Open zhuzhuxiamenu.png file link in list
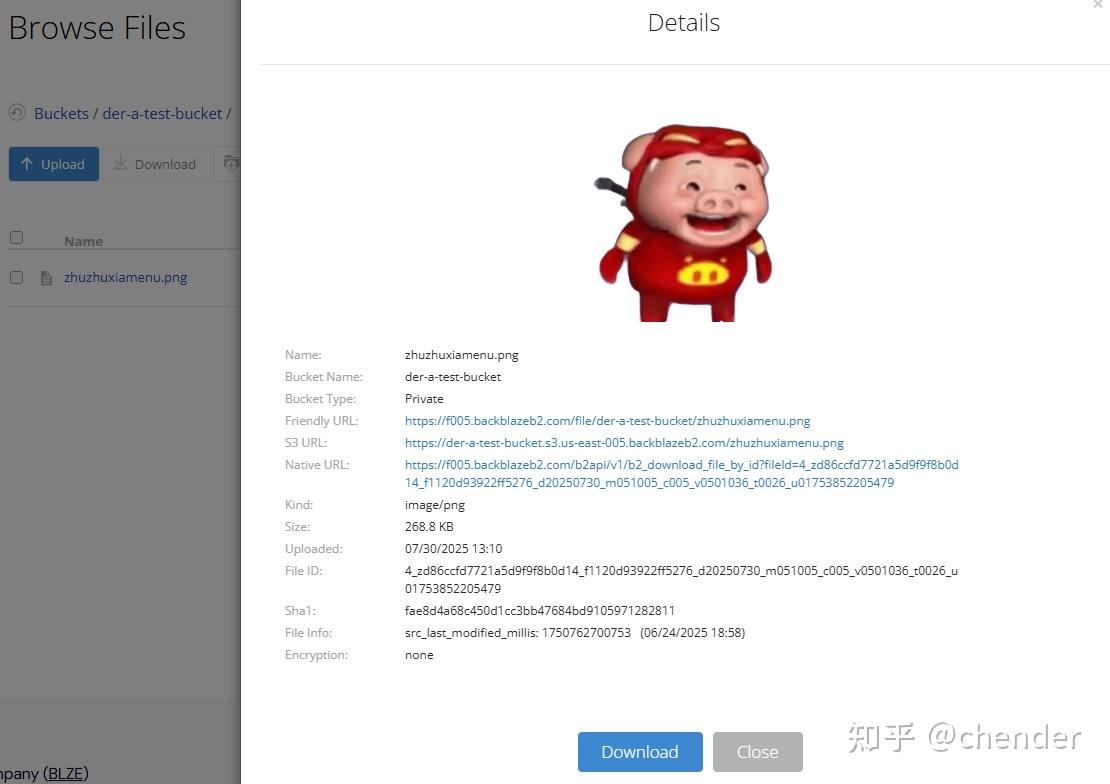 [125, 278]
